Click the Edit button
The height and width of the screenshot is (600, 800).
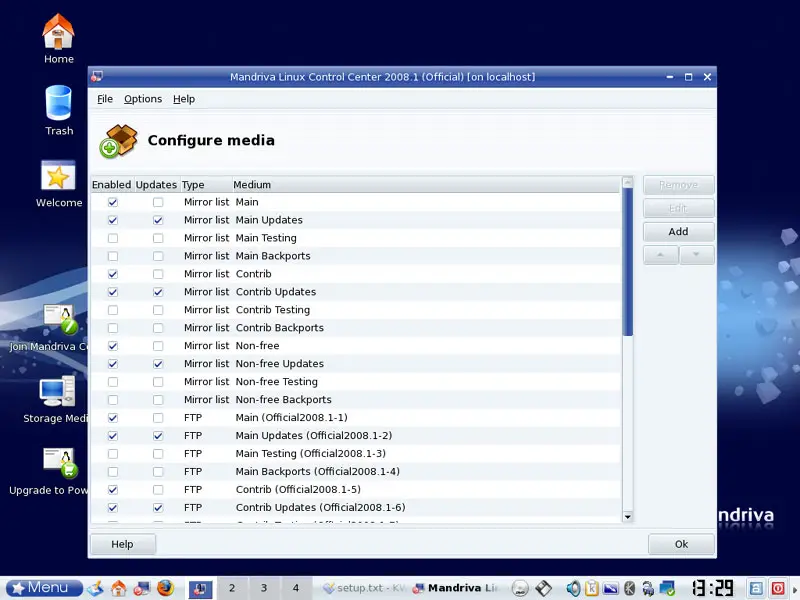coord(678,208)
